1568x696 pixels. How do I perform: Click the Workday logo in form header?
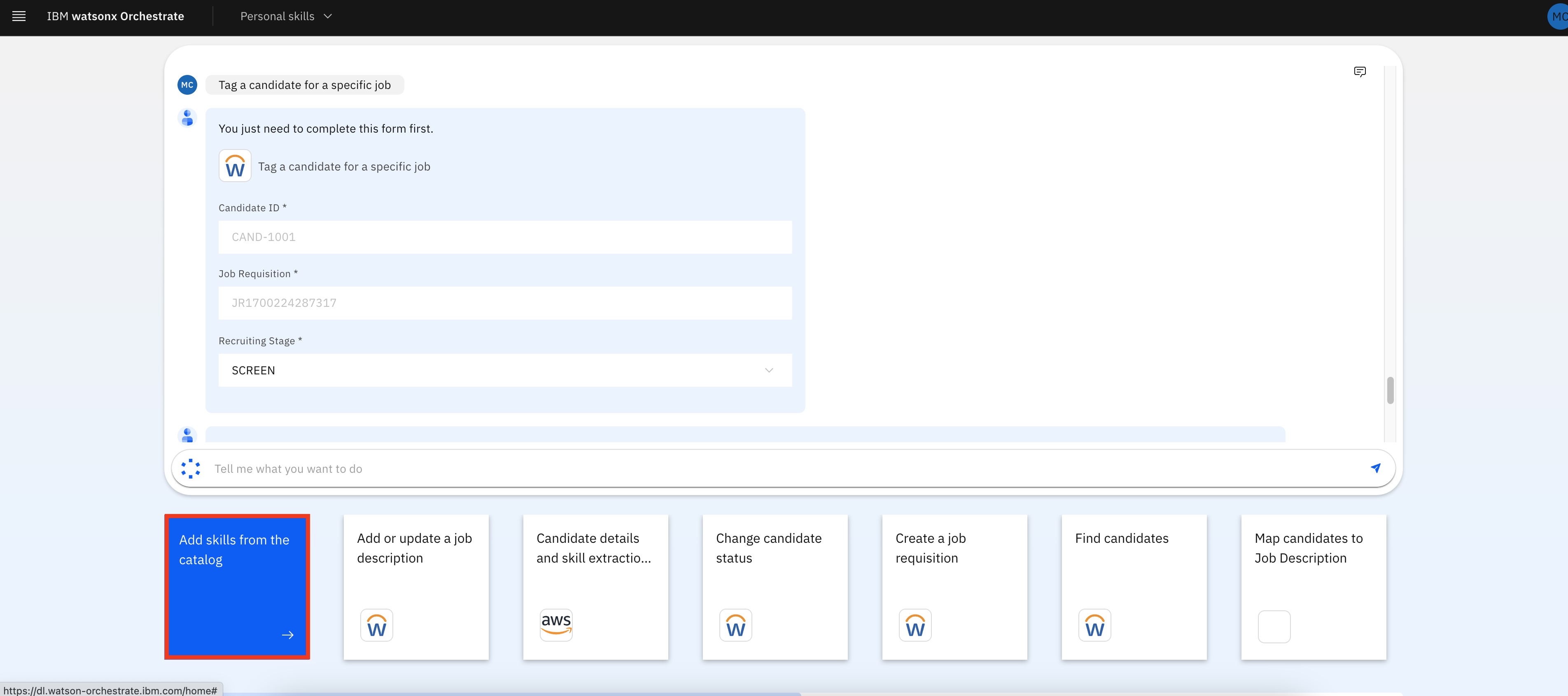(x=235, y=166)
